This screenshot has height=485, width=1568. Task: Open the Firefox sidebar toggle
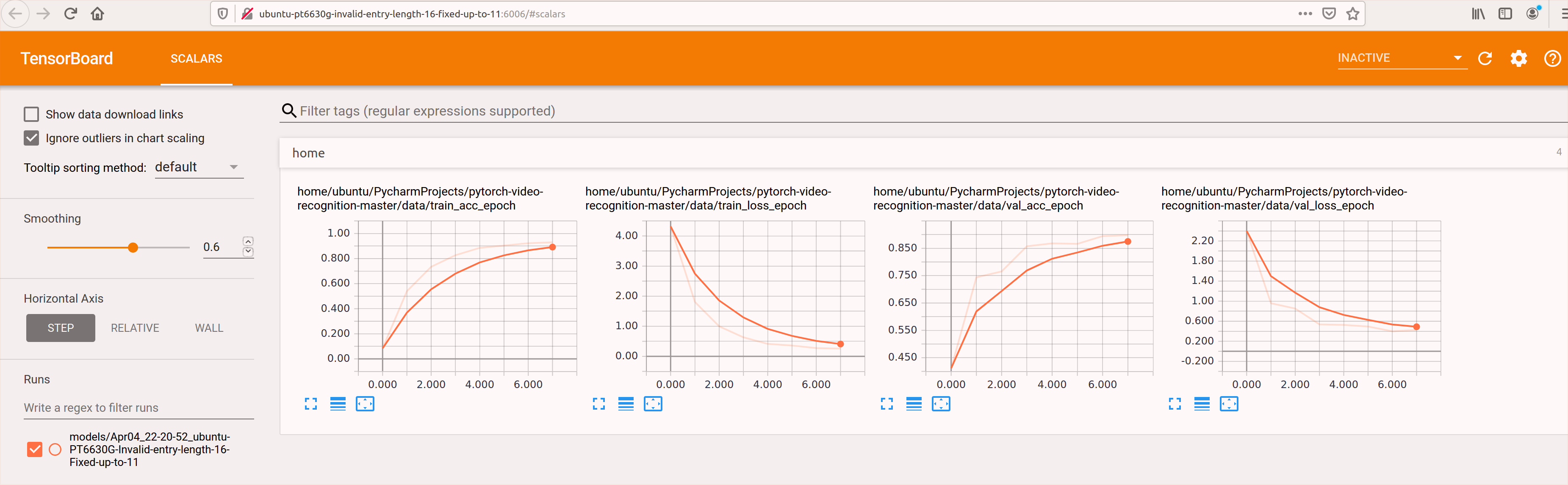(x=1505, y=14)
